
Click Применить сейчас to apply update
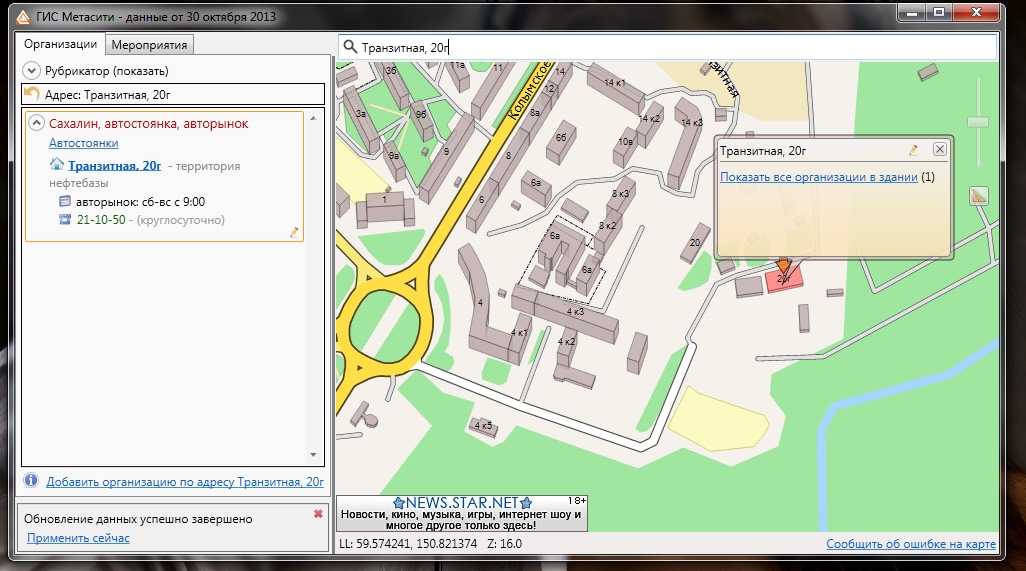tap(78, 538)
